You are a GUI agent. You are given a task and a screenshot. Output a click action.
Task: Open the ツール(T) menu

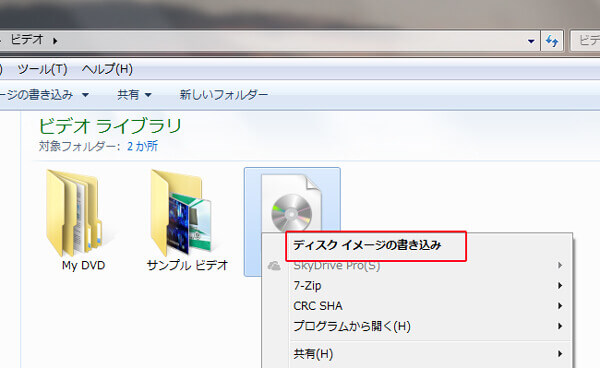(42, 69)
